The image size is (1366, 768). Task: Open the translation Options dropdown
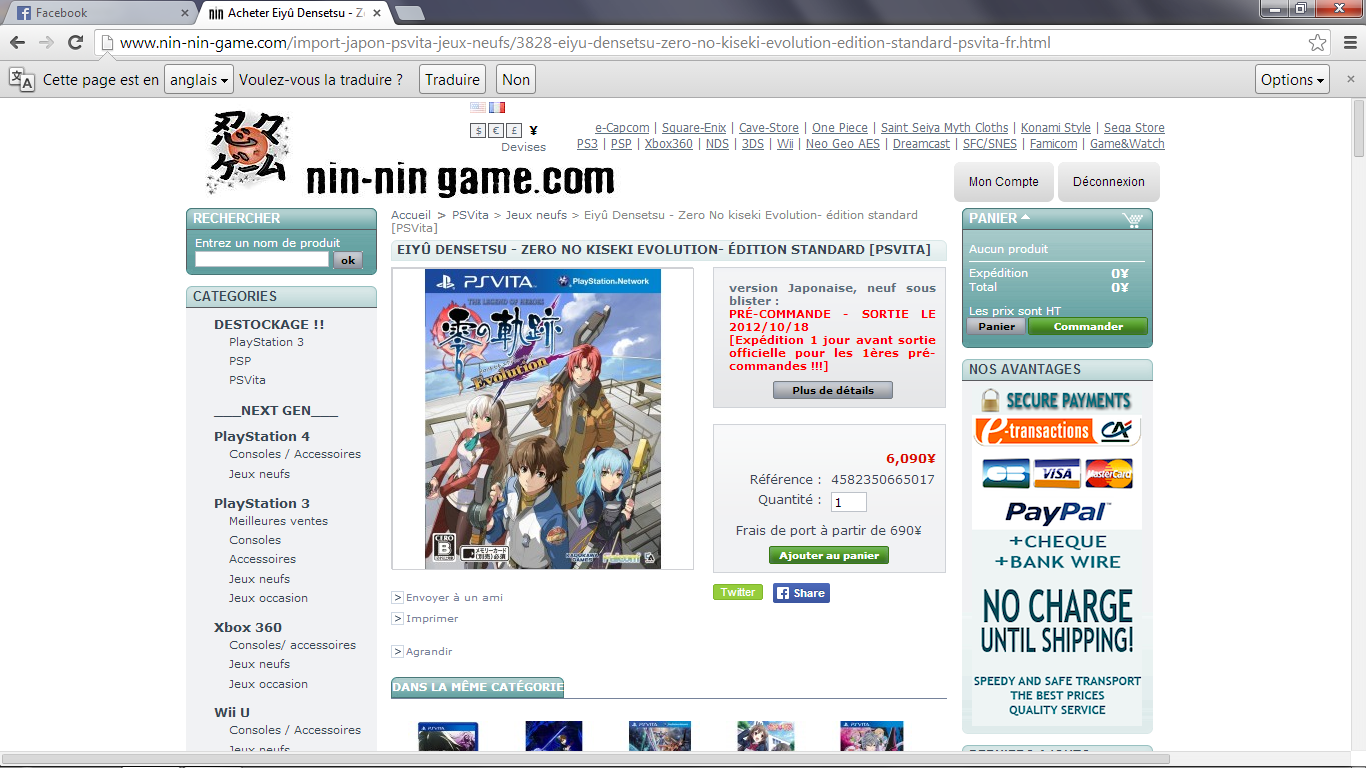click(1292, 80)
